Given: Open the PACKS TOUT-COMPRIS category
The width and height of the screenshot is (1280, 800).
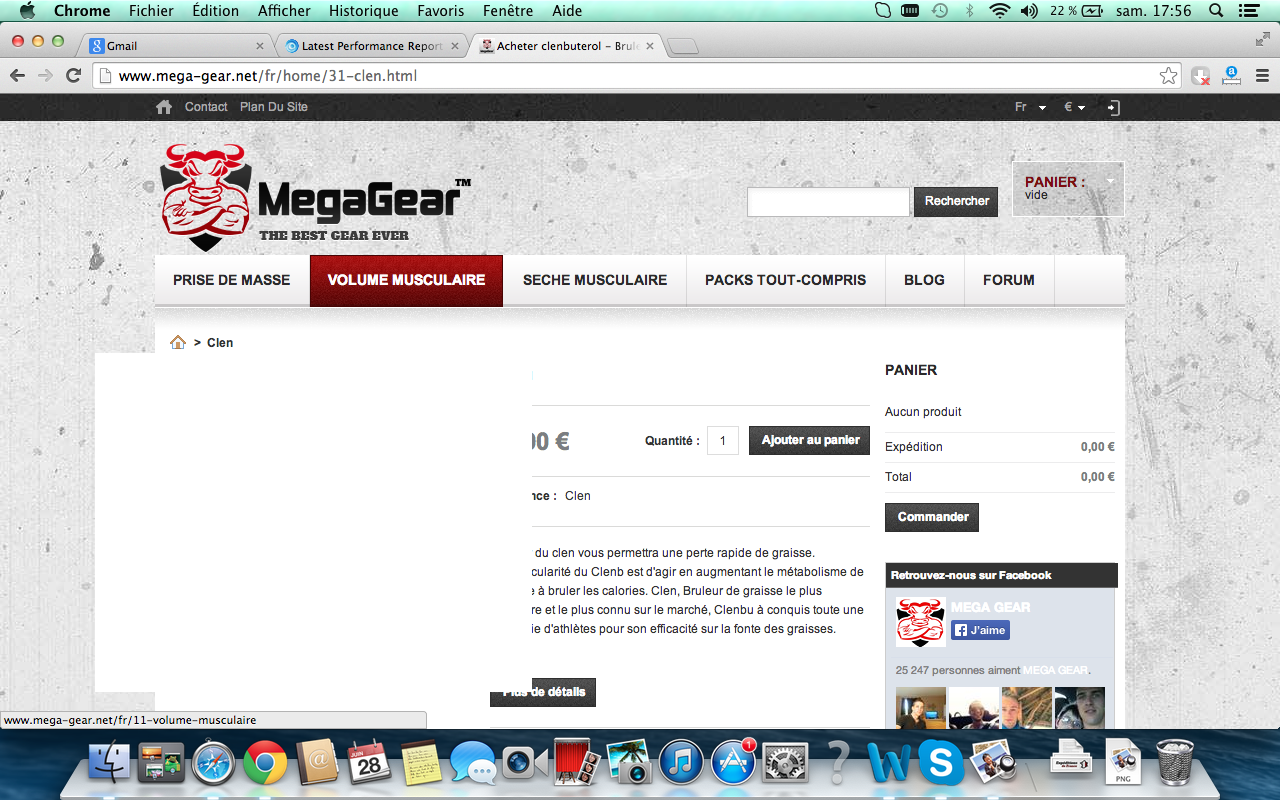Looking at the screenshot, I should pyautogui.click(x=786, y=280).
